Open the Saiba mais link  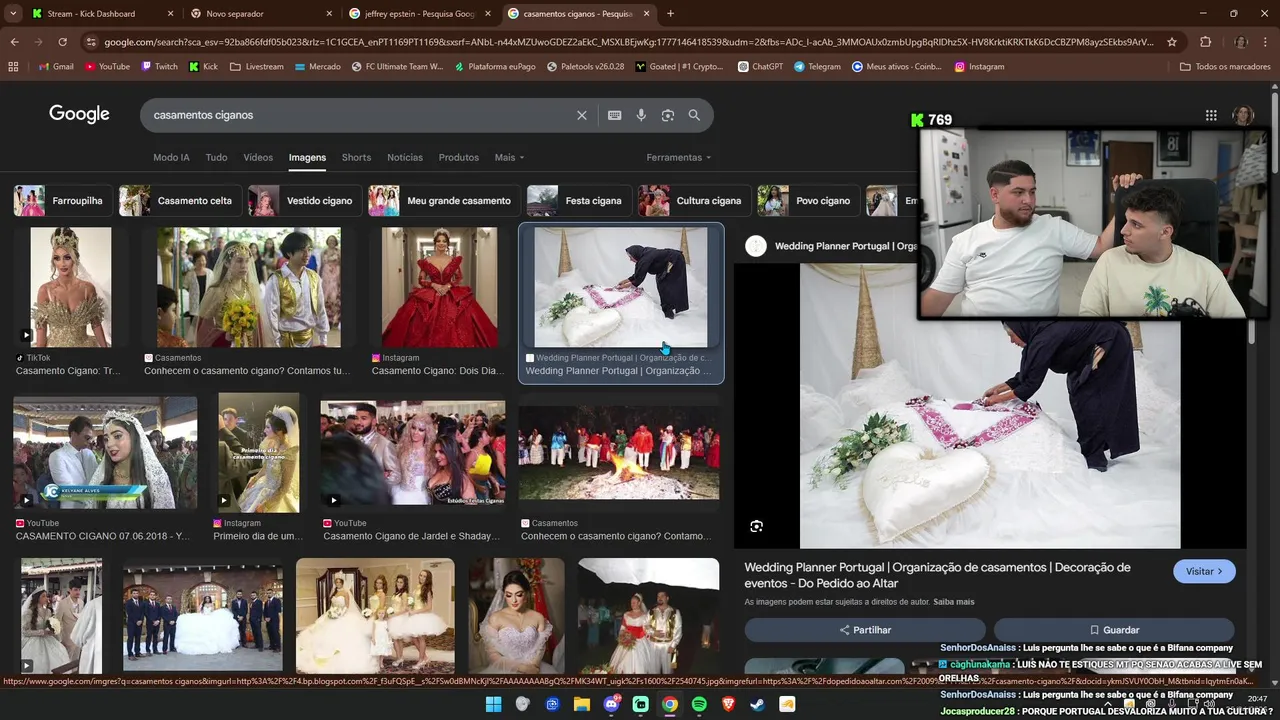pyautogui.click(x=954, y=602)
